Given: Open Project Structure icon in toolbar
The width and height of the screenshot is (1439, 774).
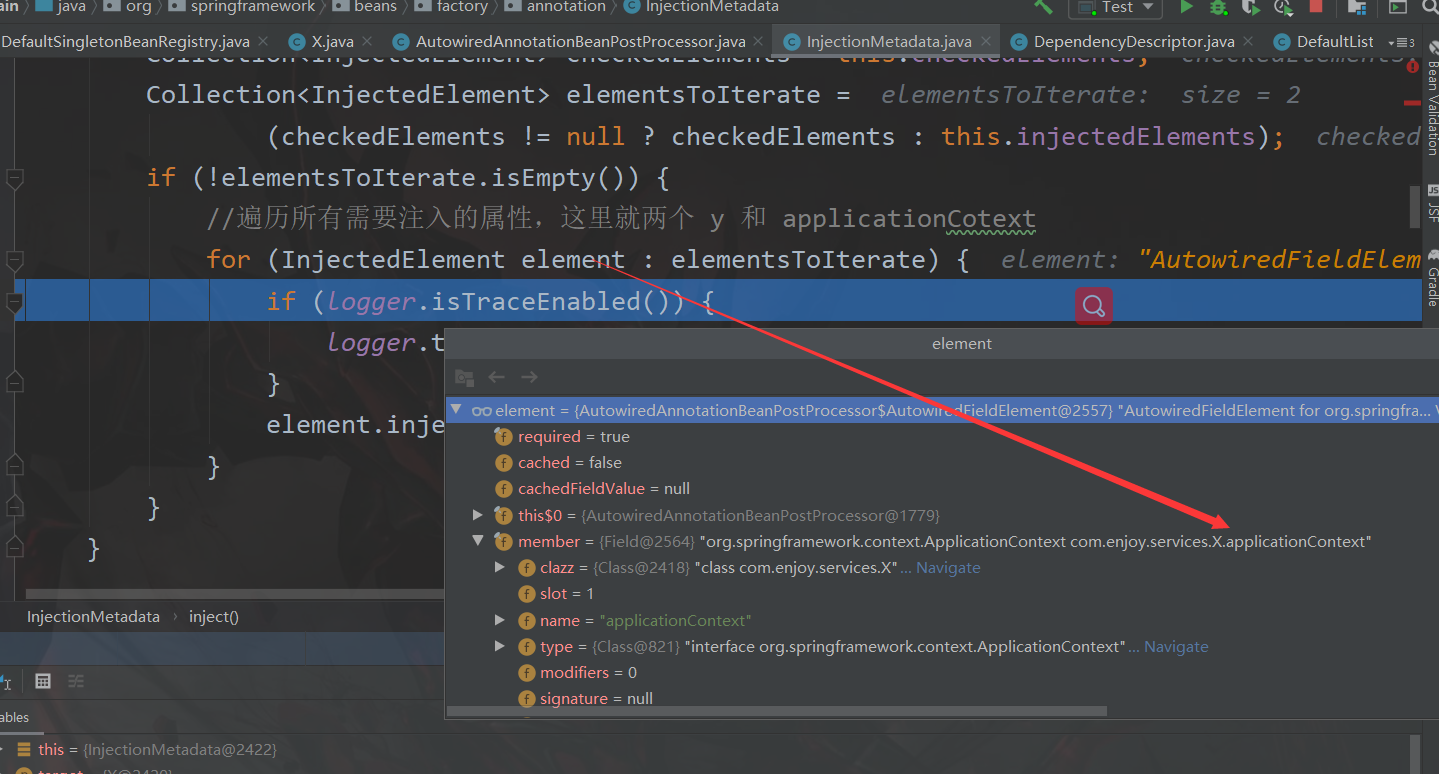Looking at the screenshot, I should pos(1357,7).
